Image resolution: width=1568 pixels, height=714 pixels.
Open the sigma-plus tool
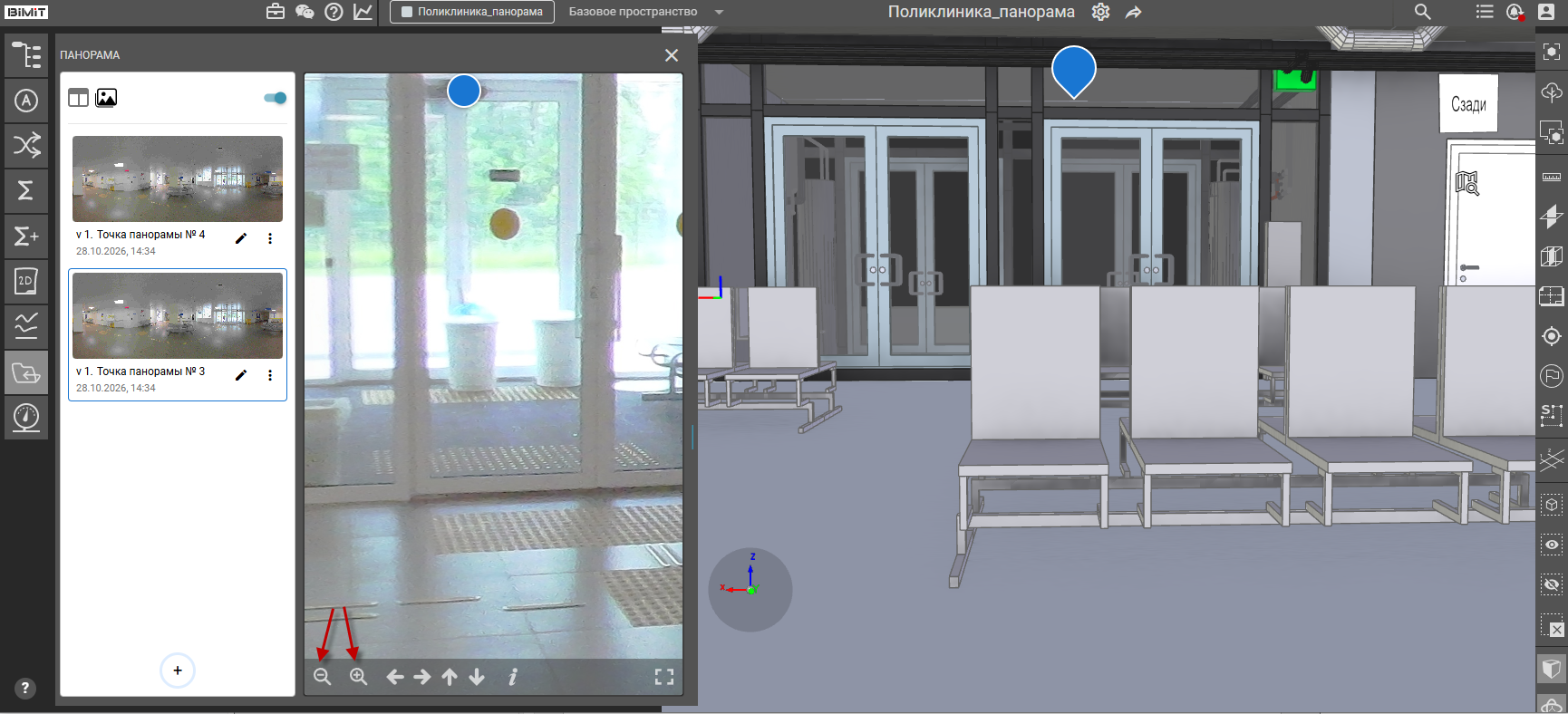tap(26, 236)
